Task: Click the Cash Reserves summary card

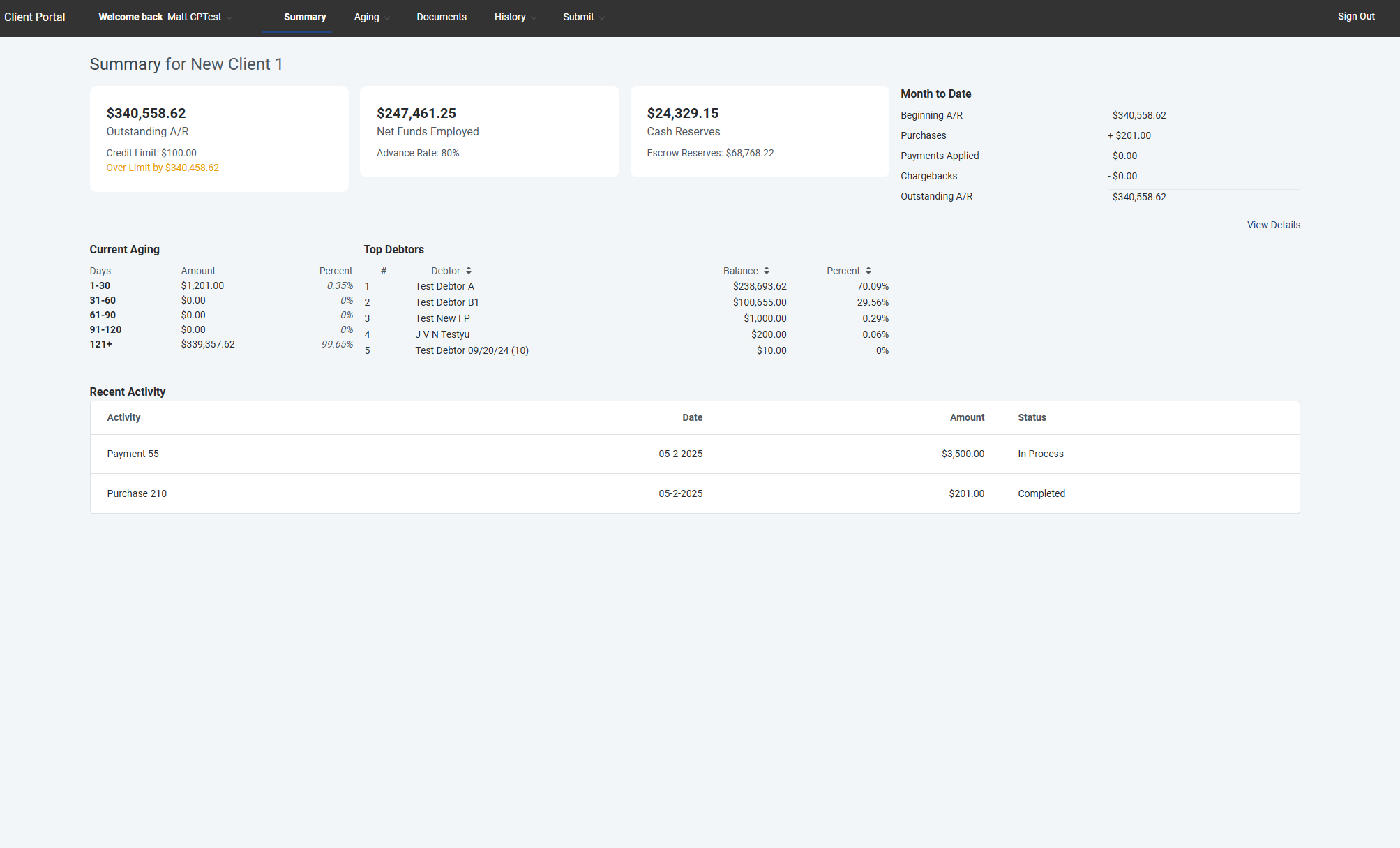Action: (x=759, y=131)
